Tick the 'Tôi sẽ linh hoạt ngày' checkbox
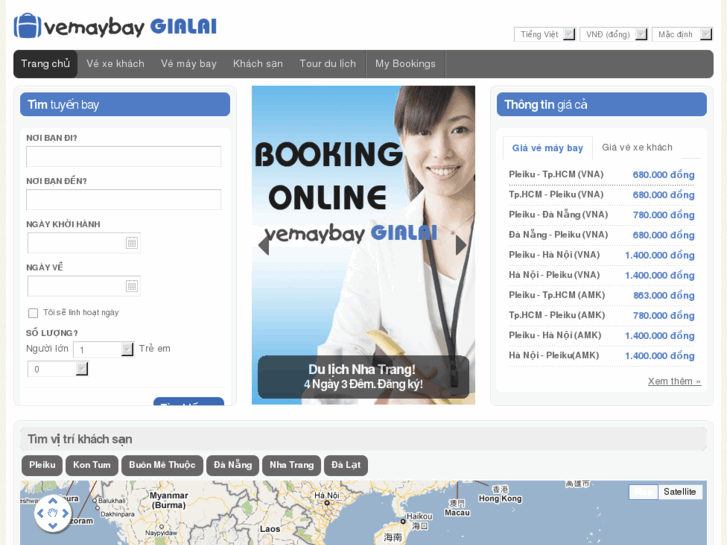The height and width of the screenshot is (545, 727). tap(33, 313)
